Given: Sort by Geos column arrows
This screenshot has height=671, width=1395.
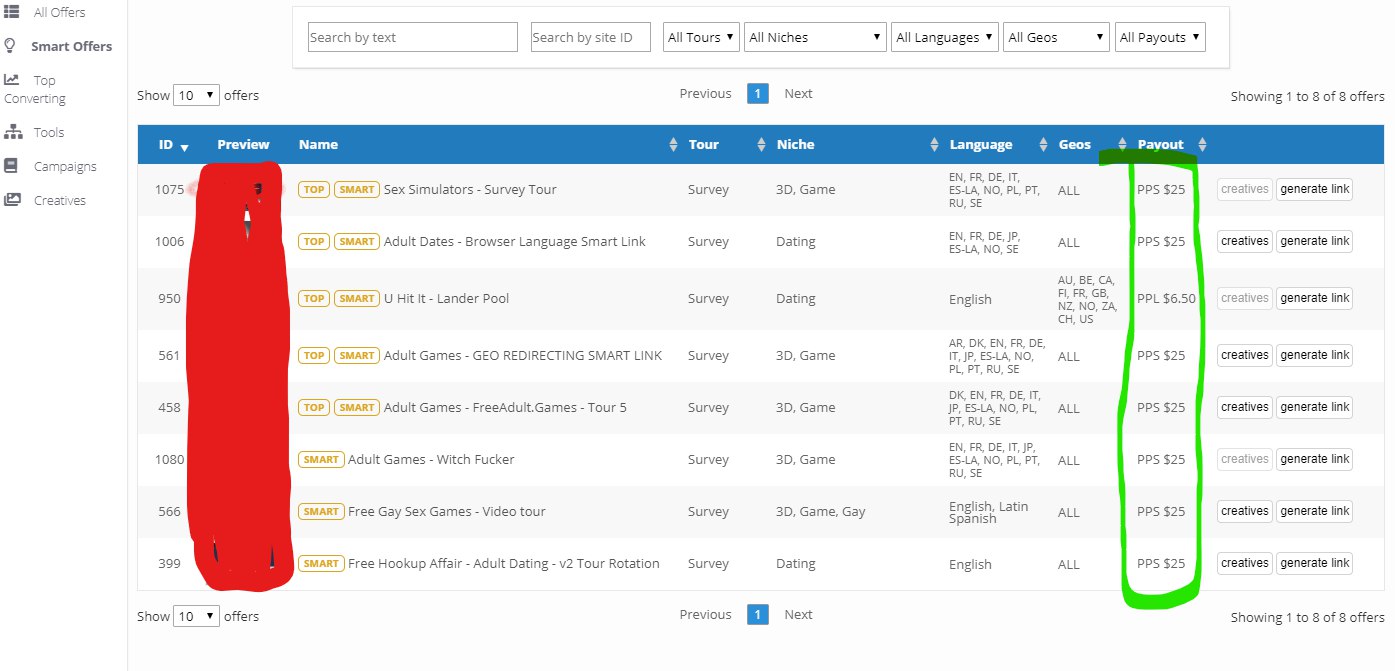Looking at the screenshot, I should pyautogui.click(x=1122, y=145).
